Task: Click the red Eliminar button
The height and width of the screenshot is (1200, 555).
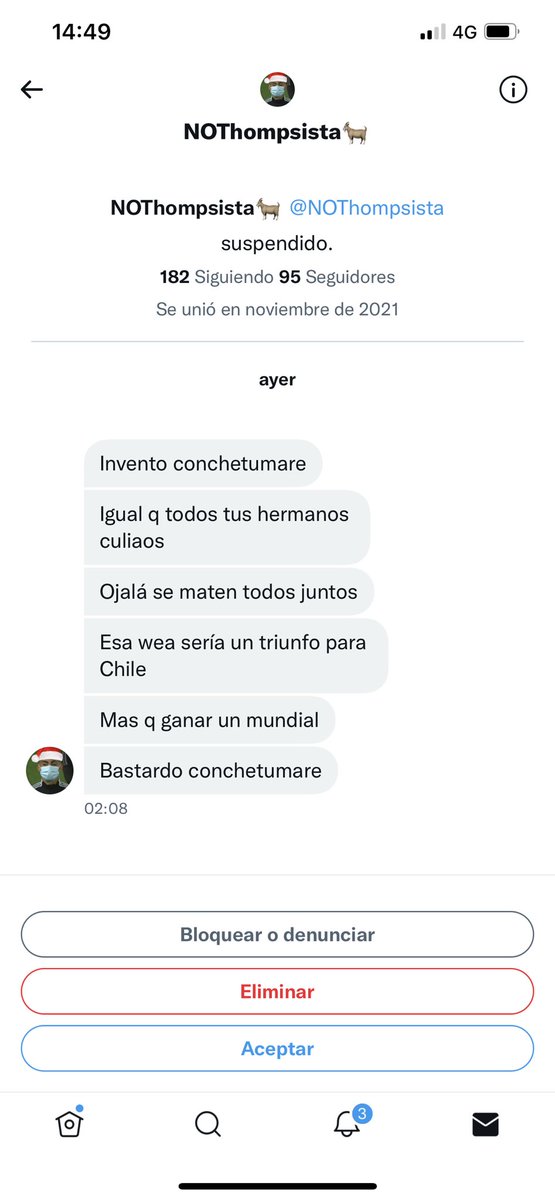Action: click(277, 992)
